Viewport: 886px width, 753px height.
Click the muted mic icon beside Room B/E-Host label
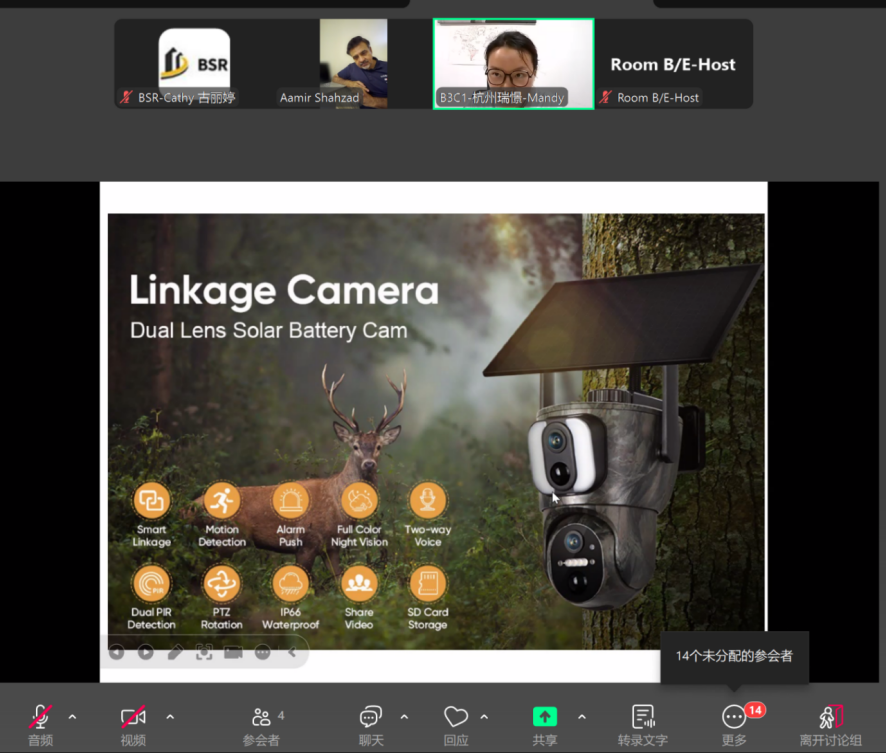[x=605, y=97]
